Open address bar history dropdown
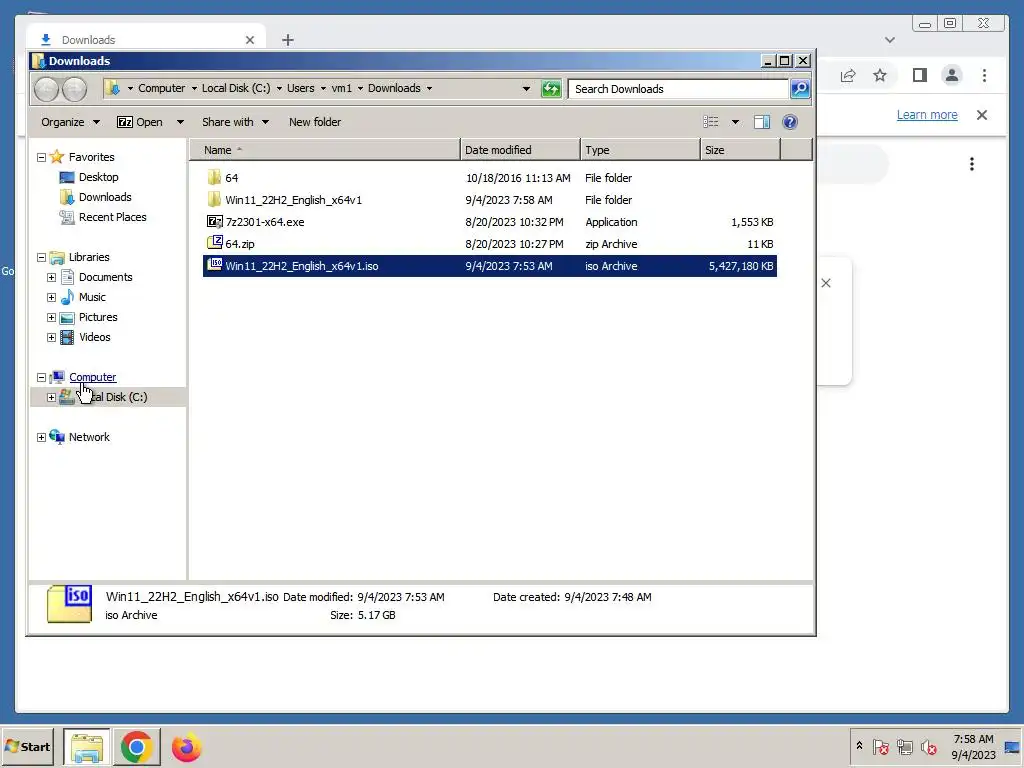The height and width of the screenshot is (768, 1024). pos(526,89)
